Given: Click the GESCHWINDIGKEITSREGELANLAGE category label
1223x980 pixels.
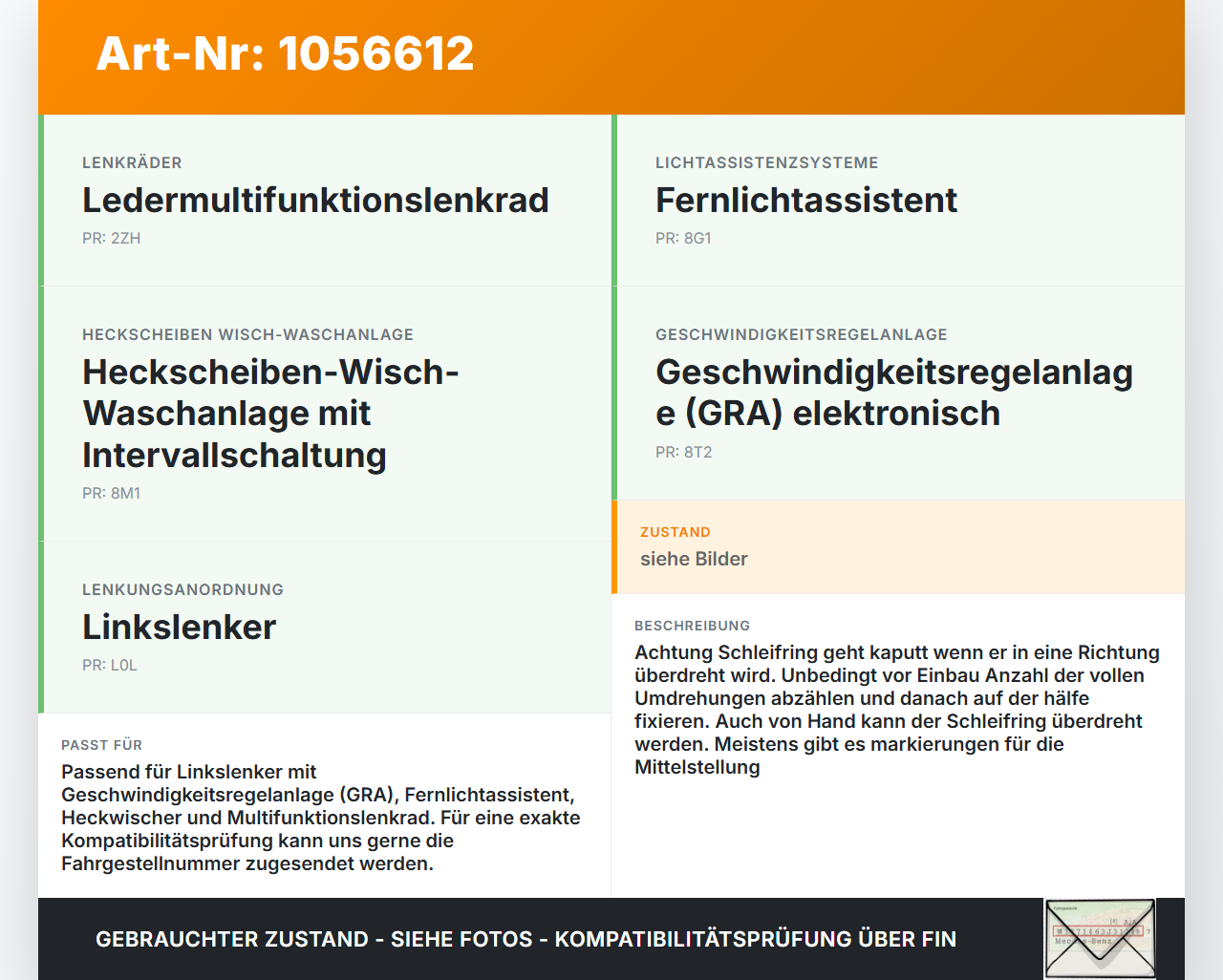Looking at the screenshot, I should (x=801, y=334).
